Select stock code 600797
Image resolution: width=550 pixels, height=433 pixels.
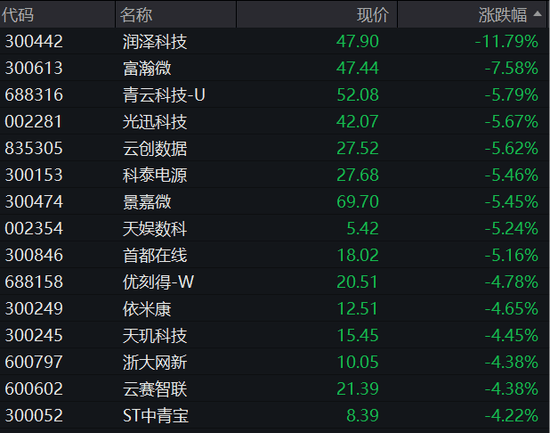[34, 362]
